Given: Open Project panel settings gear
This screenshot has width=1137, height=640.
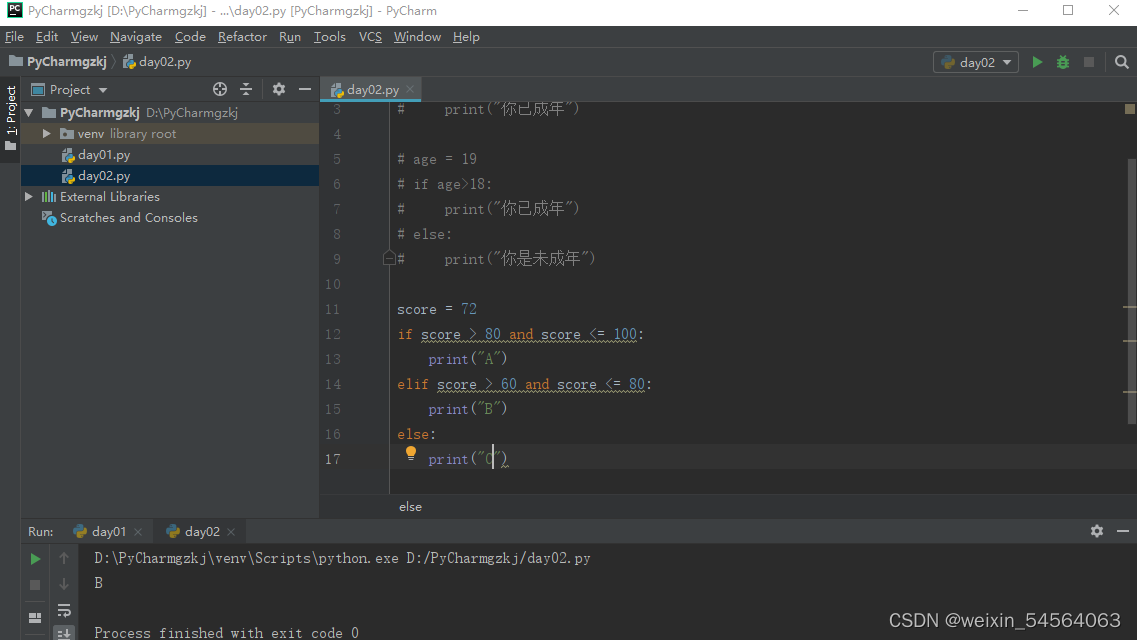Looking at the screenshot, I should tap(278, 89).
